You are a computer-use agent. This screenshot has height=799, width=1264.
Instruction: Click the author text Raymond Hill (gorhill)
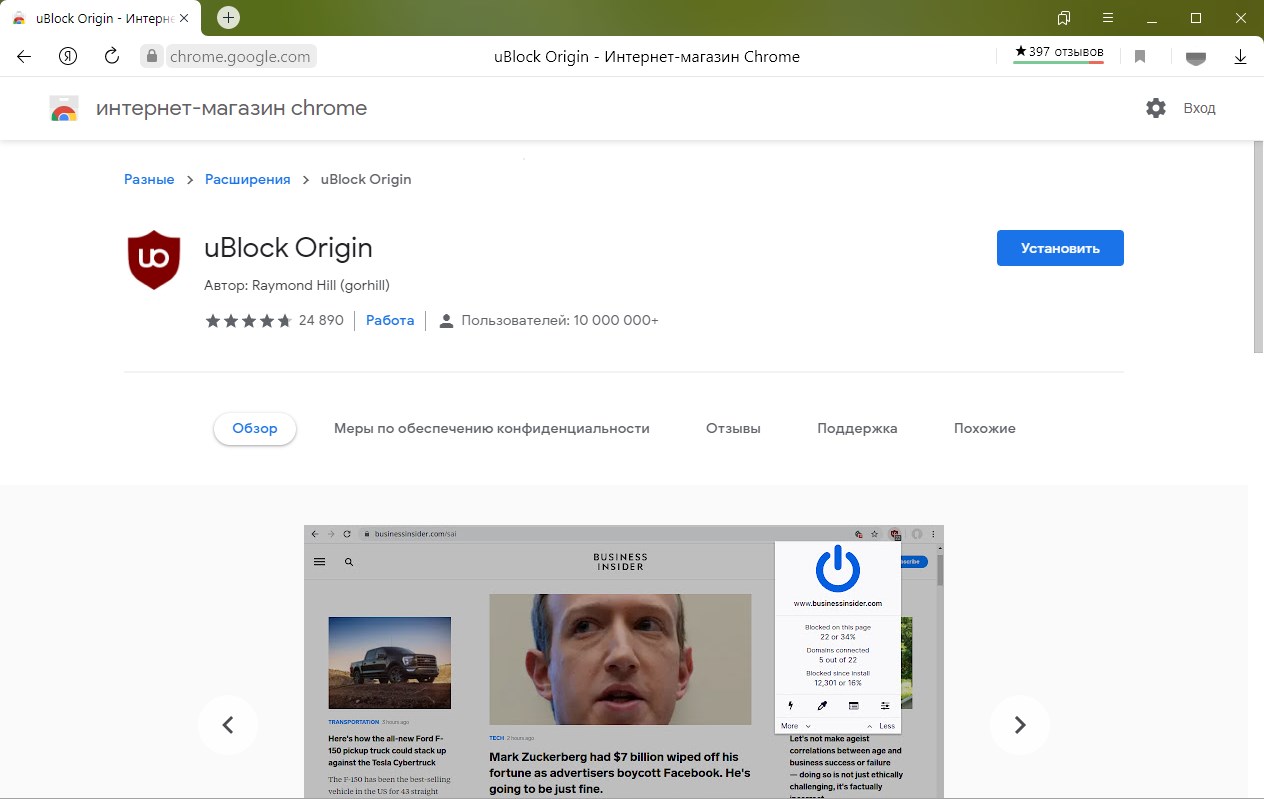pyautogui.click(x=320, y=285)
